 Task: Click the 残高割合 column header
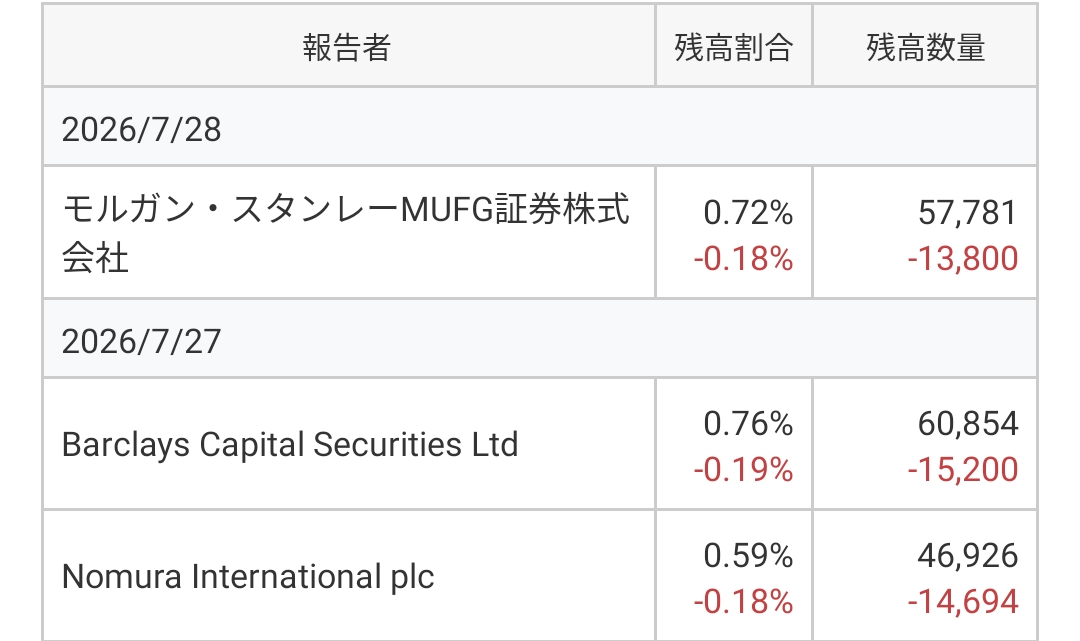point(734,48)
